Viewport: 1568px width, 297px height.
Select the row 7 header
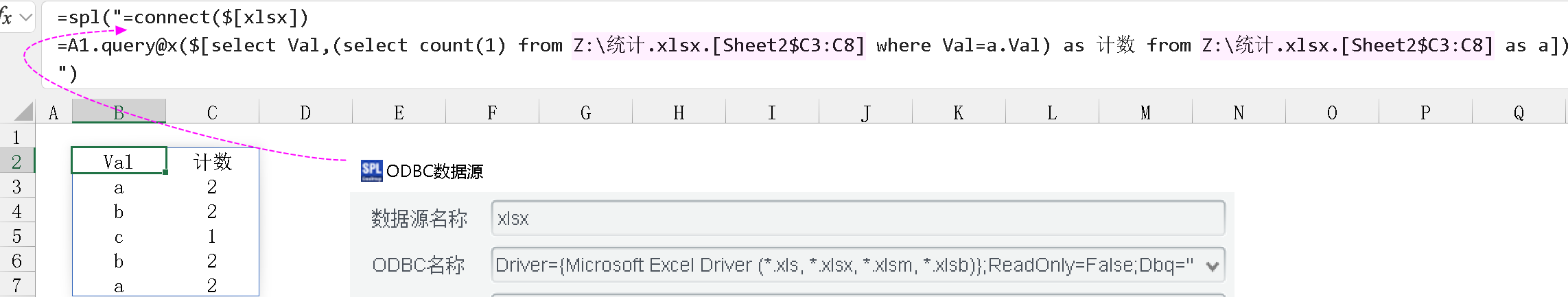[16, 285]
